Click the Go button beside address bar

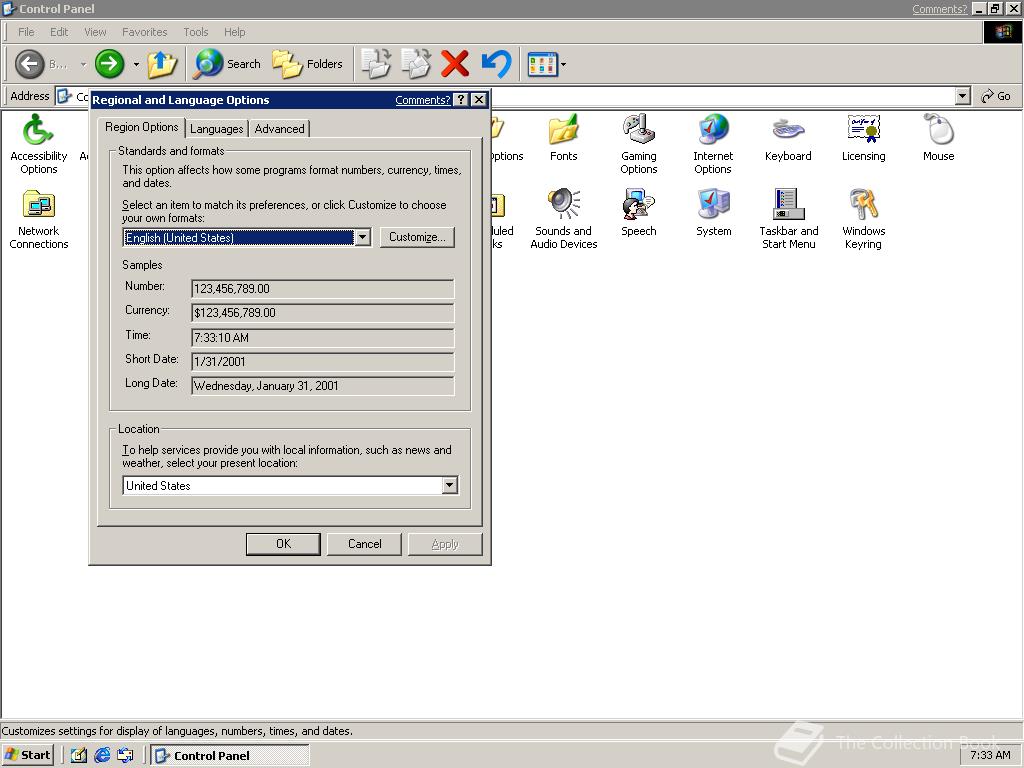[x=997, y=96]
